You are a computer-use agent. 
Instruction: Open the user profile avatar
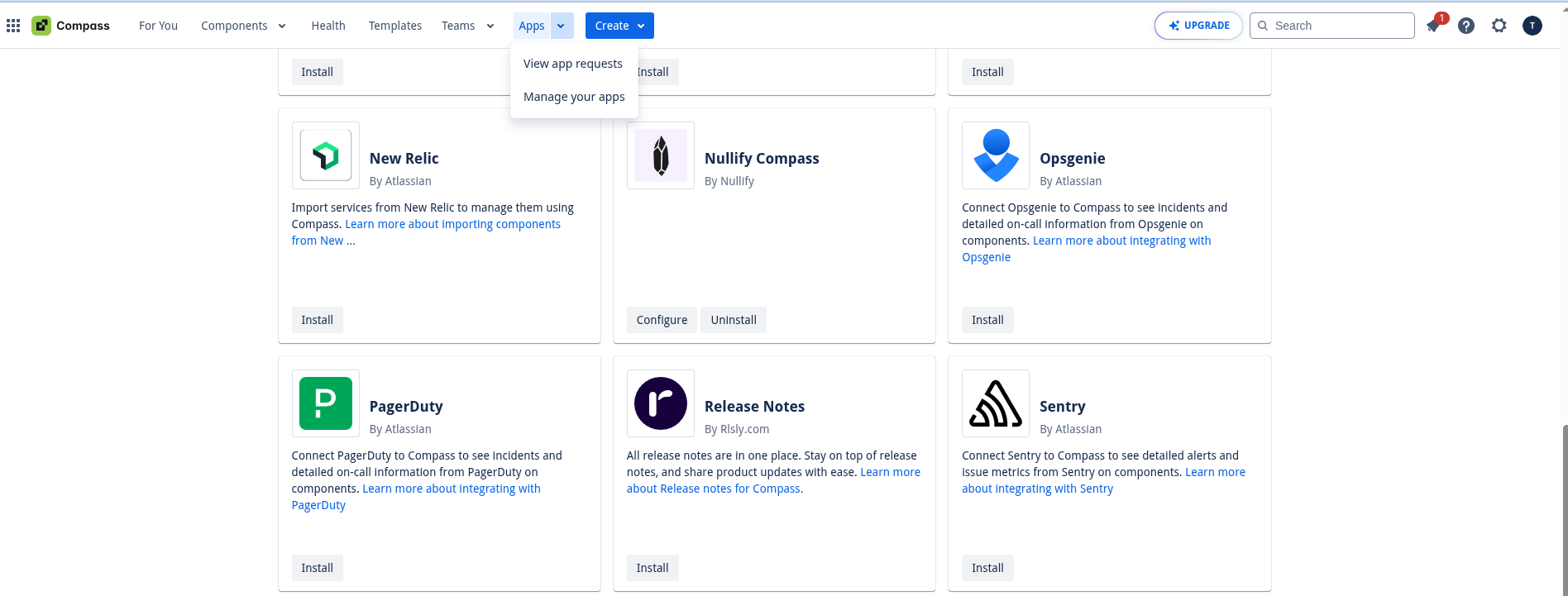pyautogui.click(x=1532, y=26)
